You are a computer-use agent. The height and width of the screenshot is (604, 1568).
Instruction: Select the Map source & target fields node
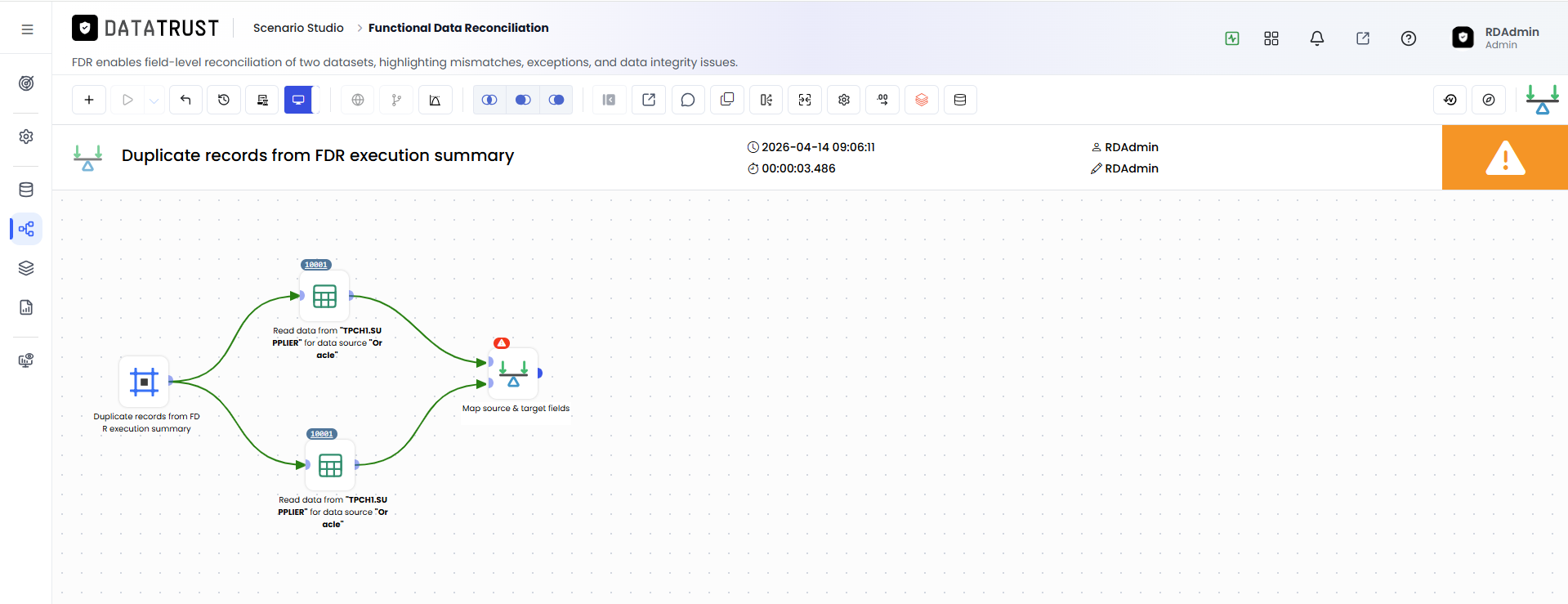tap(514, 374)
